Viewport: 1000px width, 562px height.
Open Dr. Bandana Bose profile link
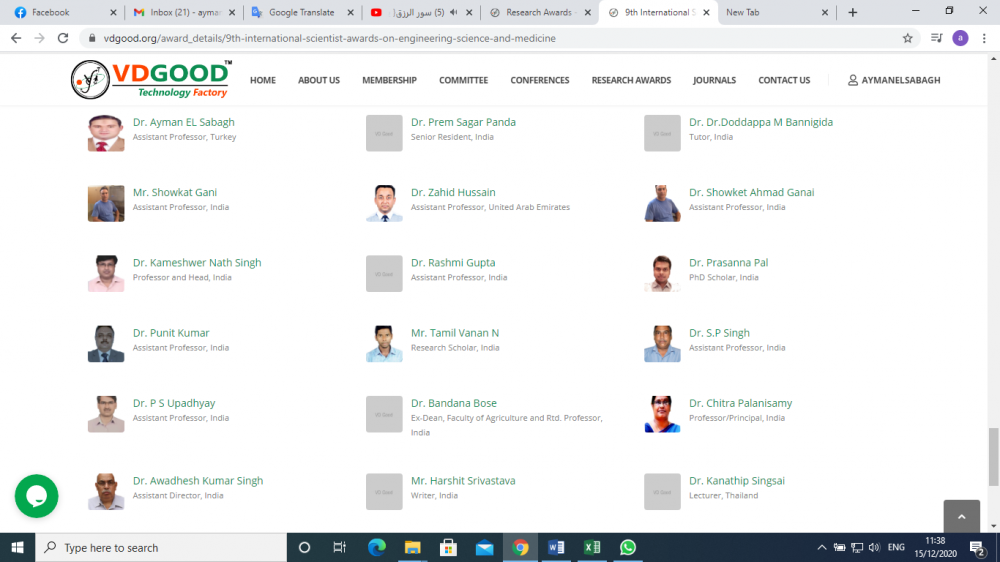pos(453,403)
